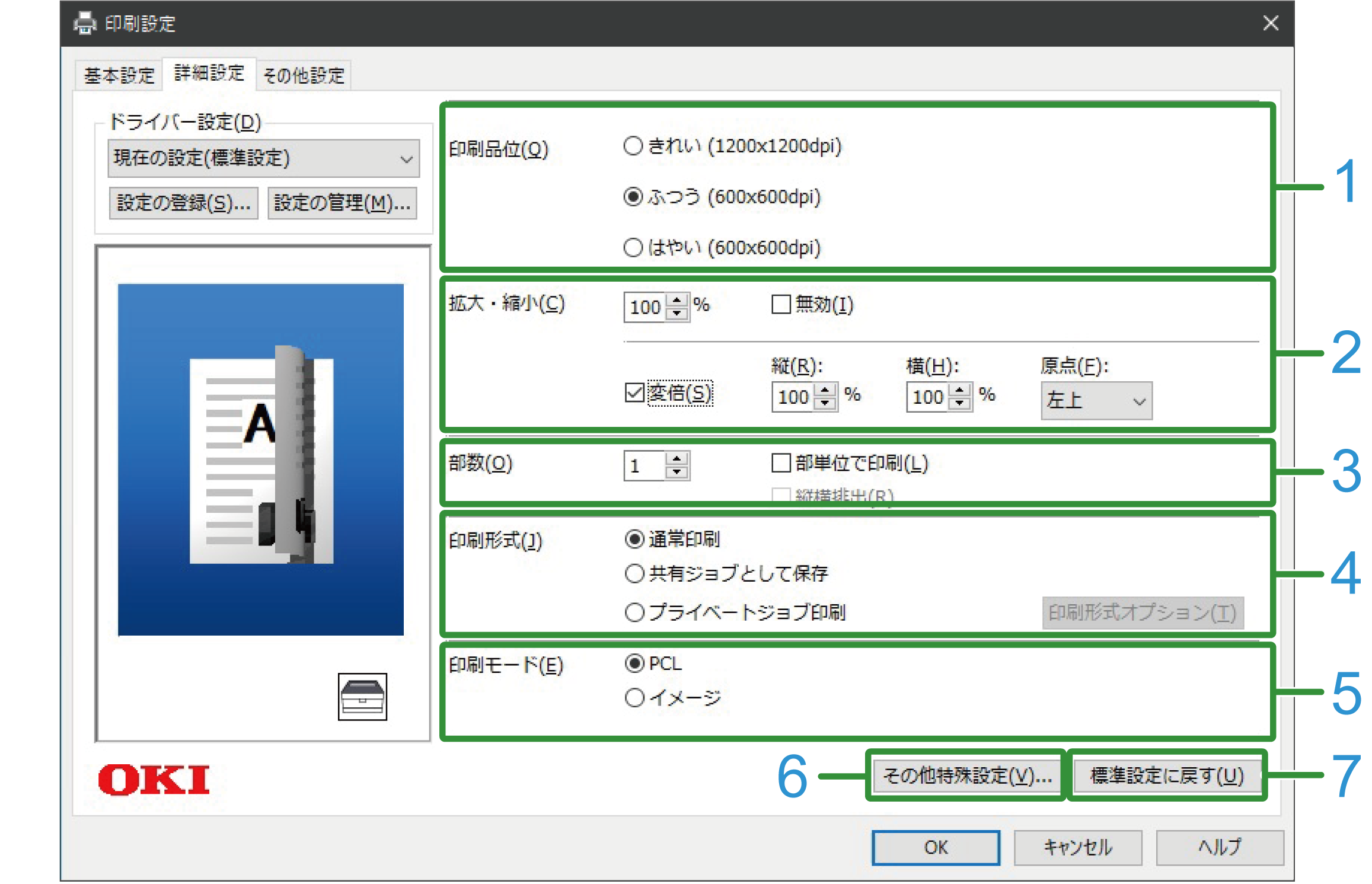Image resolution: width=1372 pixels, height=884 pixels.
Task: Select イメージ print mode
Action: [634, 698]
